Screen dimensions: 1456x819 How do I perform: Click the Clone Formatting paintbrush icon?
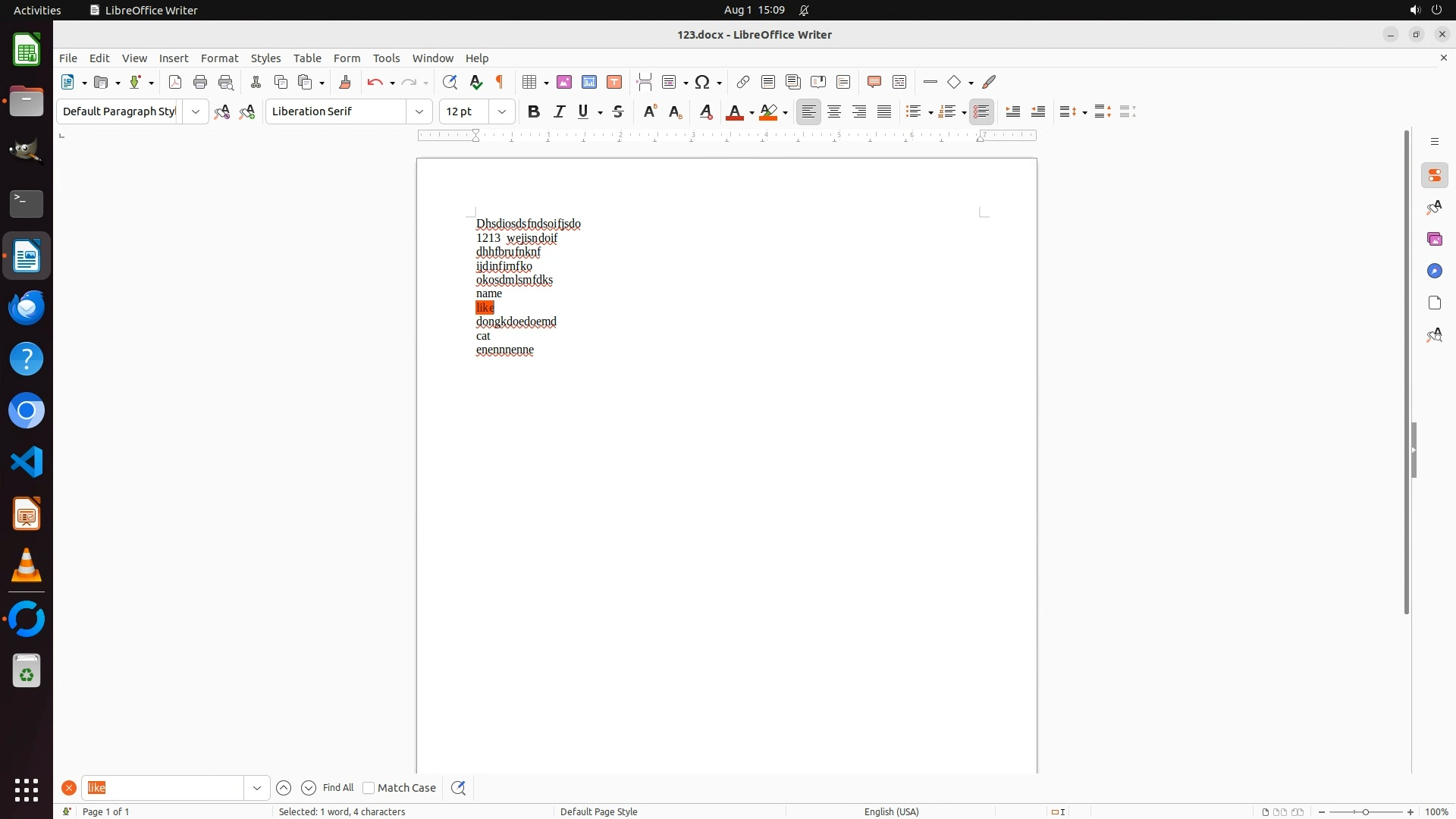pos(345,82)
